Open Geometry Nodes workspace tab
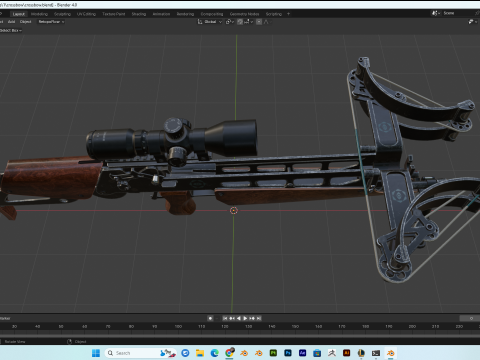Image resolution: width=480 pixels, height=360 pixels. (x=244, y=14)
